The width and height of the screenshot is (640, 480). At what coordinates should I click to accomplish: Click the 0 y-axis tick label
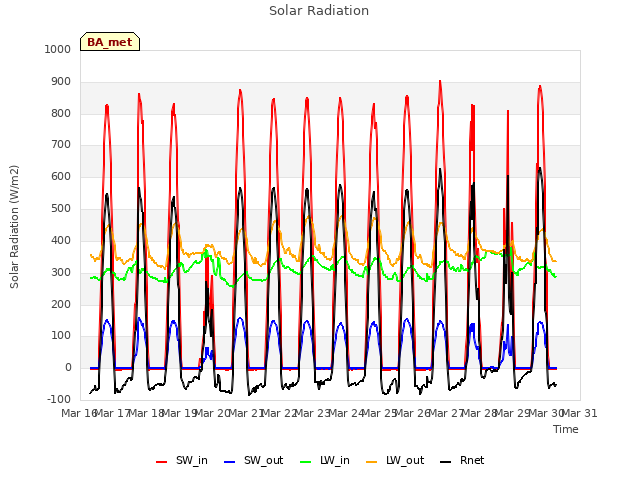pyautogui.click(x=68, y=367)
